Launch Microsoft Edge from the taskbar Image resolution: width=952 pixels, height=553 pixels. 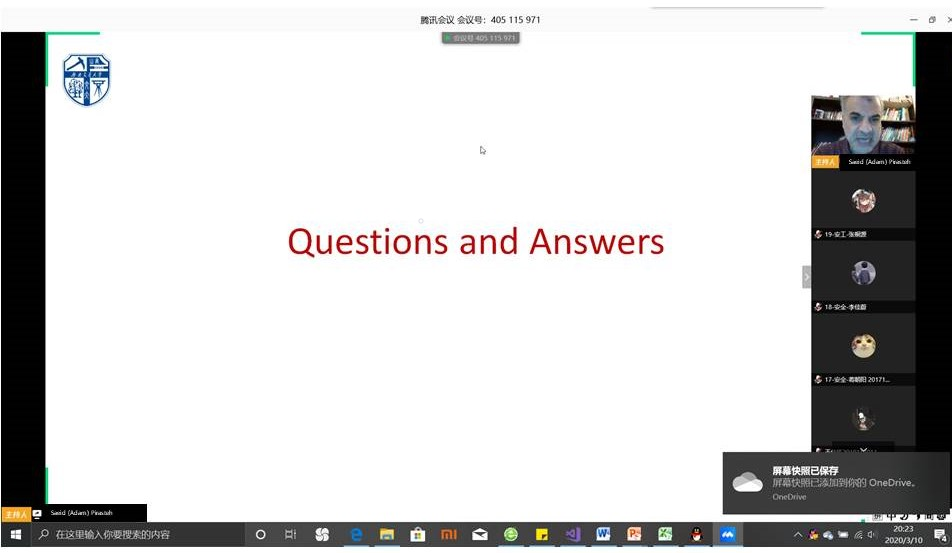click(355, 535)
